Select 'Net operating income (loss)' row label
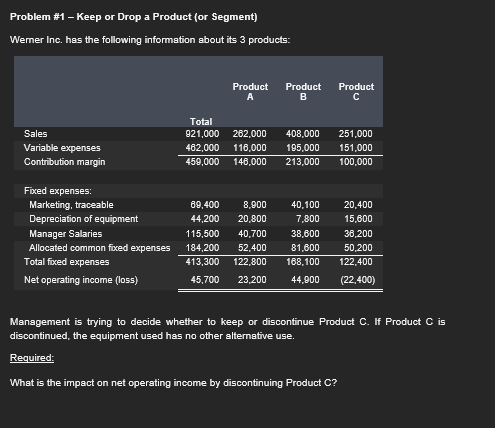The width and height of the screenshot is (495, 428). click(x=81, y=280)
